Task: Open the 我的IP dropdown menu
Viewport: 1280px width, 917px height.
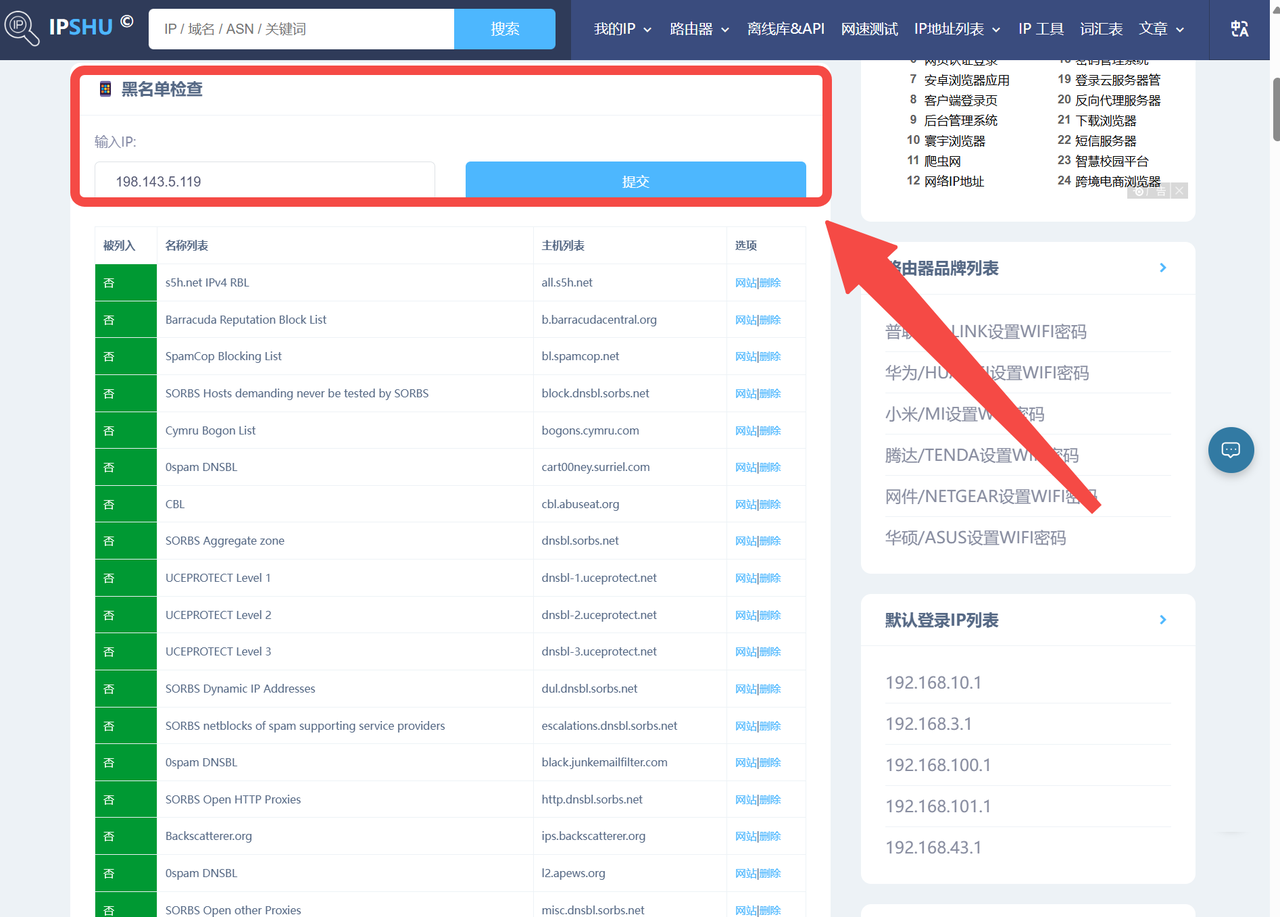Action: [622, 29]
